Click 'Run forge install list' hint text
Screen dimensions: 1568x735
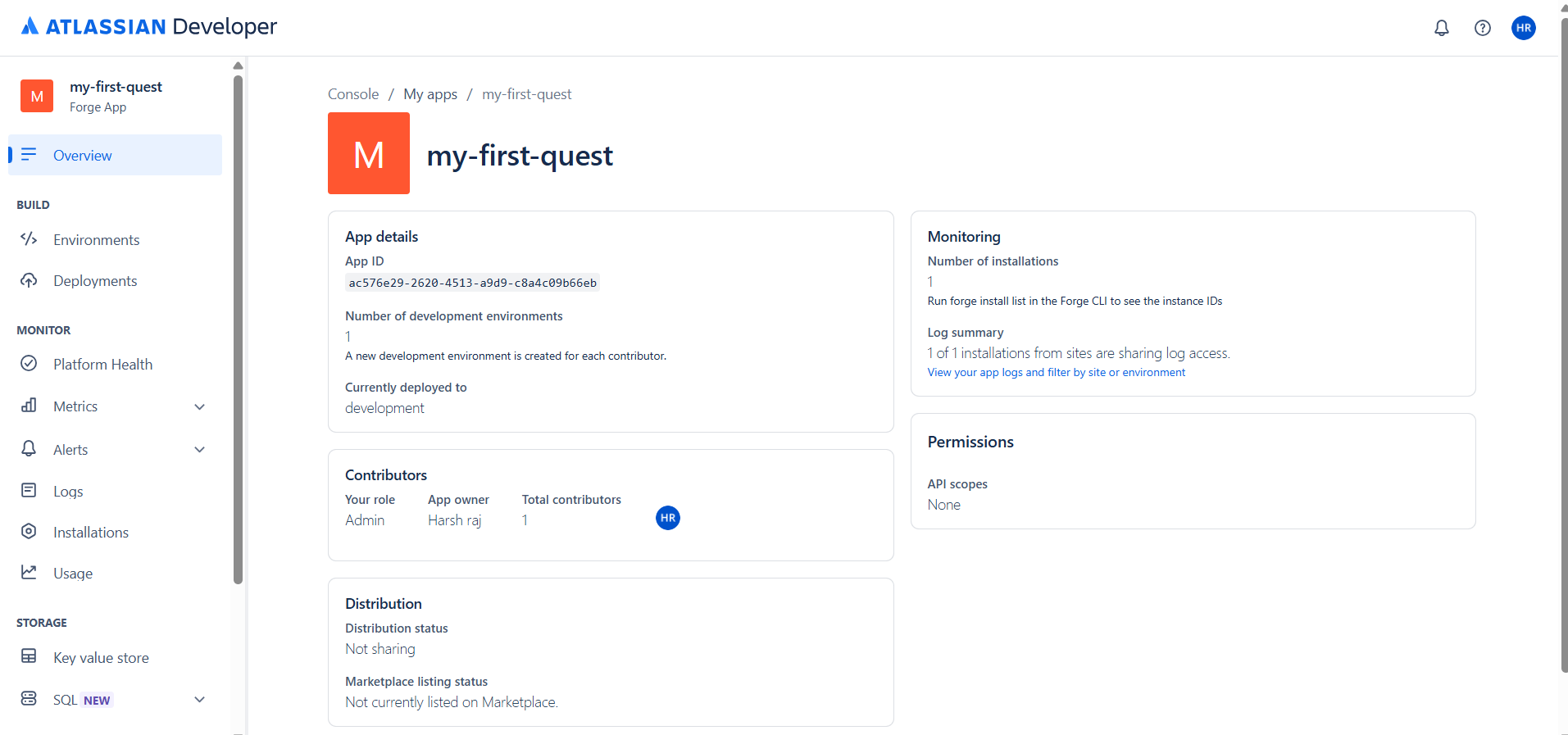click(x=1075, y=301)
